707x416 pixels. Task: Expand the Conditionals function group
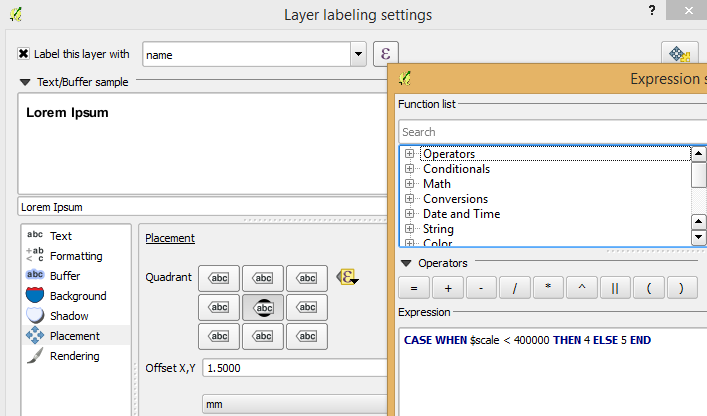tap(410, 169)
